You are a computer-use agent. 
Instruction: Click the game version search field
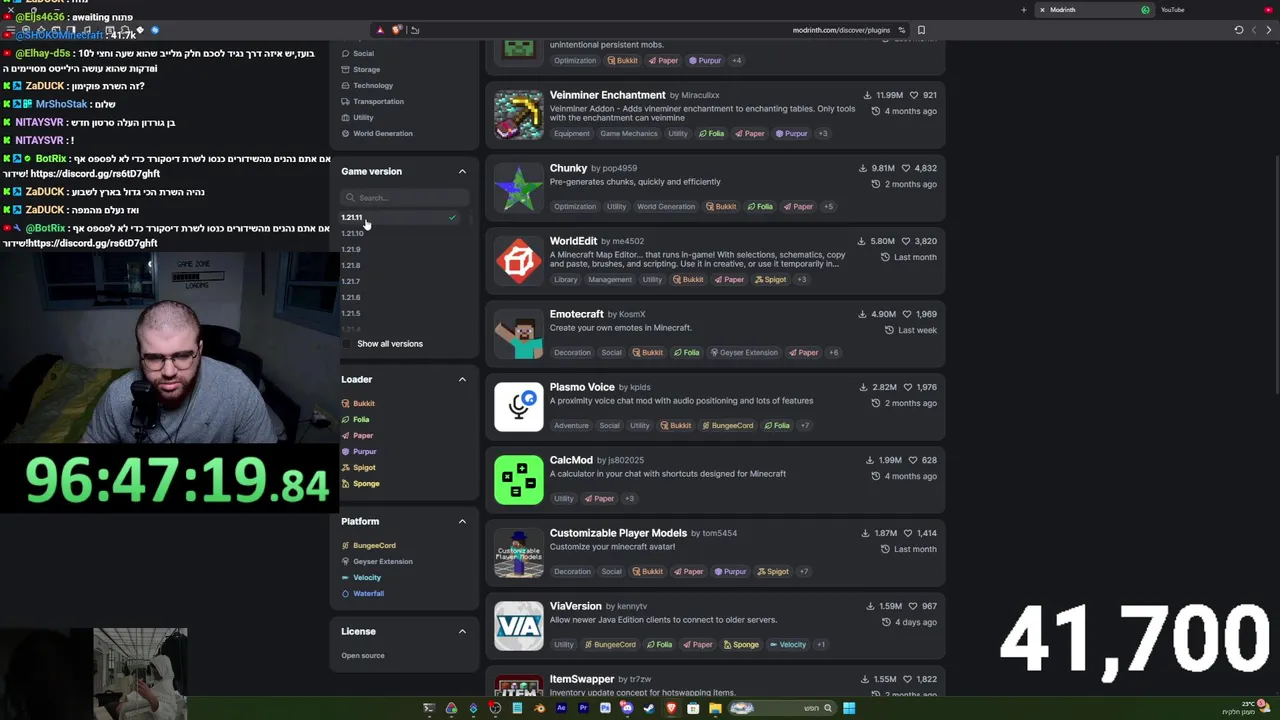pos(404,198)
